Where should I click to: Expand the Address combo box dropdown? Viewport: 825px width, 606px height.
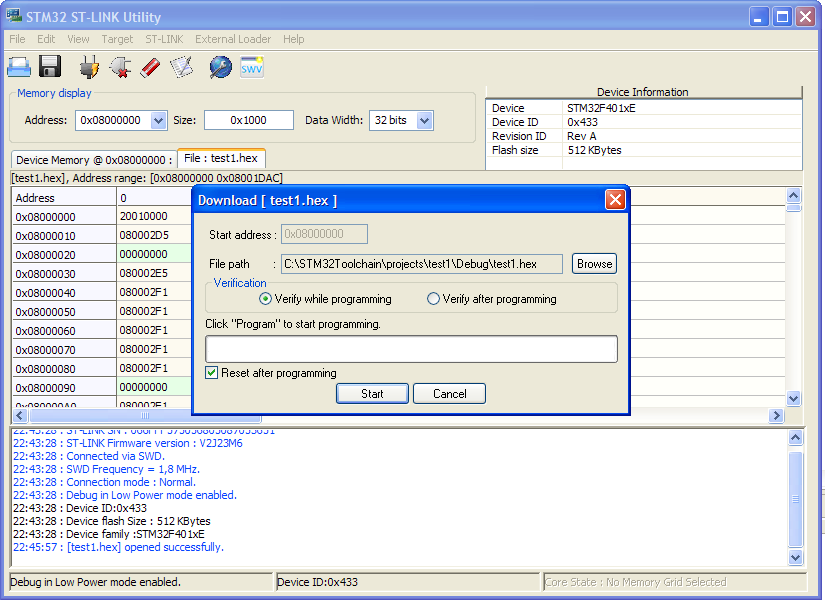point(158,120)
